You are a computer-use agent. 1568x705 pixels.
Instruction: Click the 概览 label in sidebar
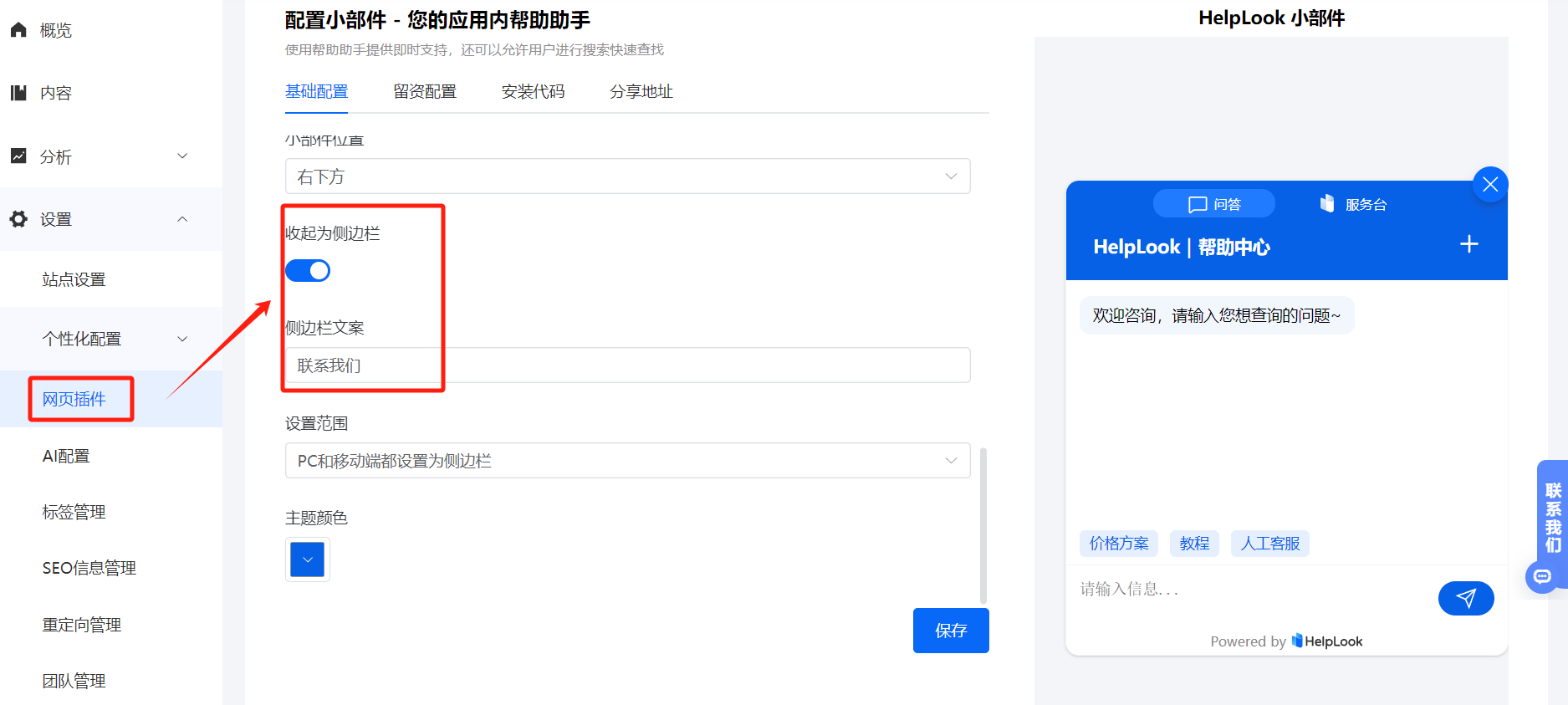[x=56, y=30]
